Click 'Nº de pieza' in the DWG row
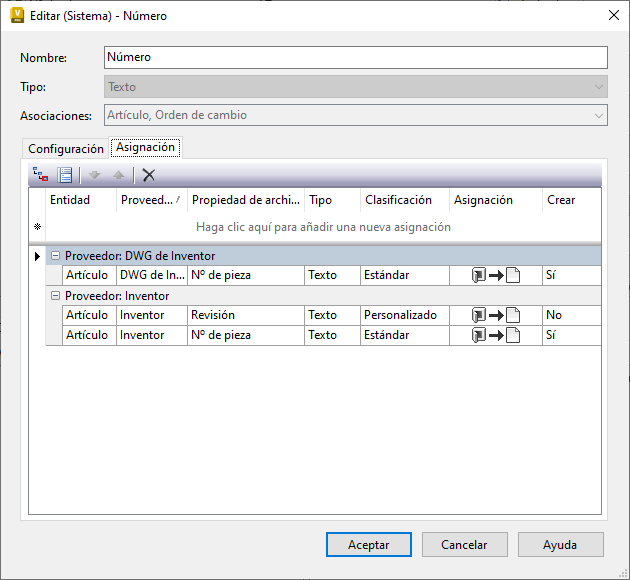Viewport: 630px width, 580px height. coord(246,275)
